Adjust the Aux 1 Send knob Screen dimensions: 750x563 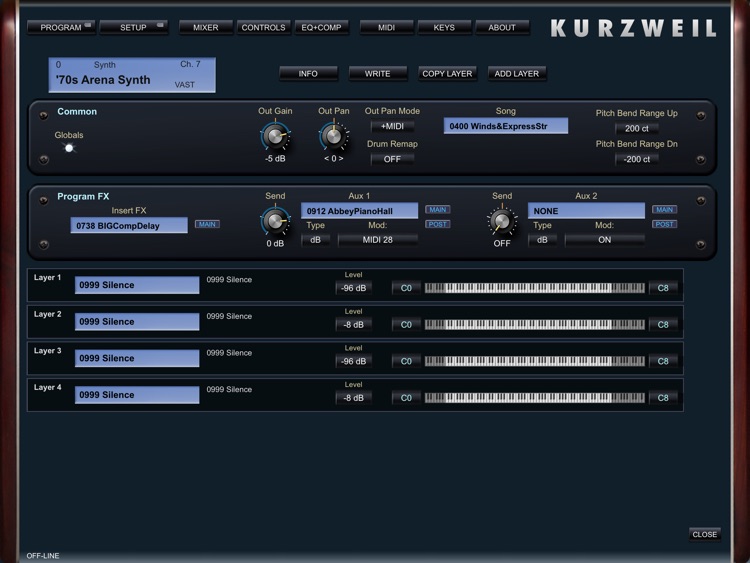(276, 221)
